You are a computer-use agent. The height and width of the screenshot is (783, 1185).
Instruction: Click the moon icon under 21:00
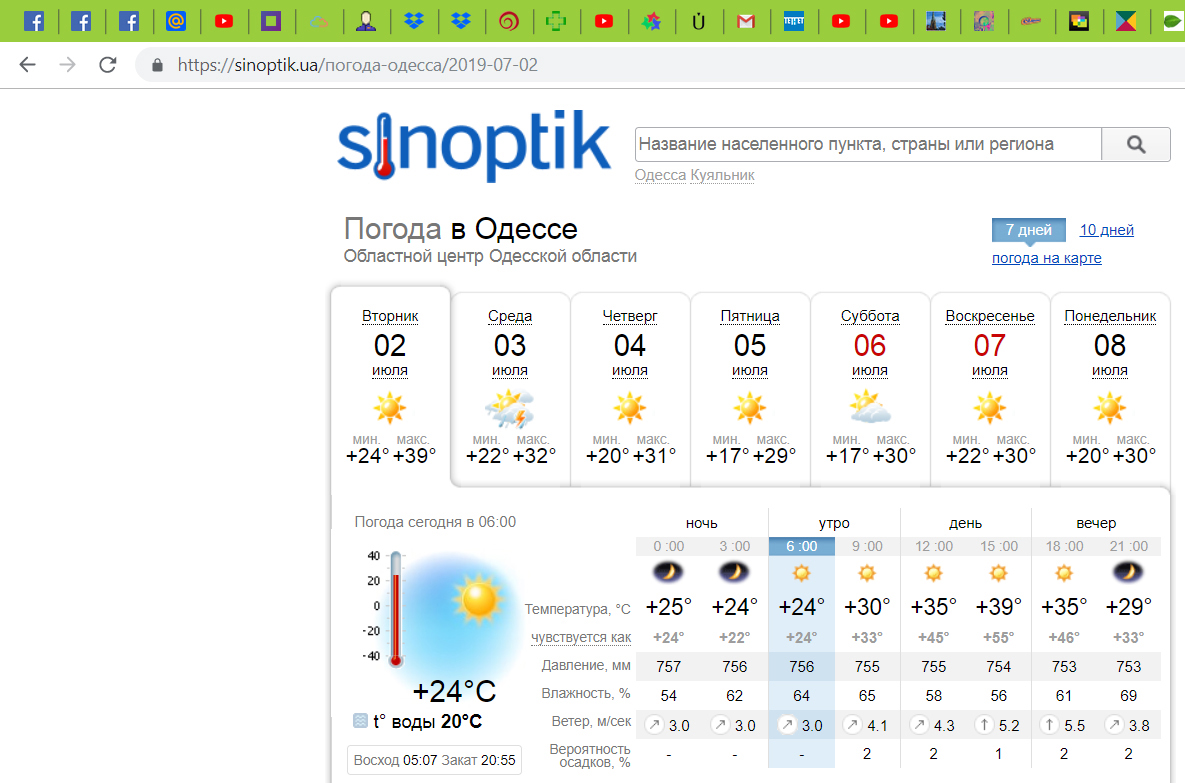1128,572
